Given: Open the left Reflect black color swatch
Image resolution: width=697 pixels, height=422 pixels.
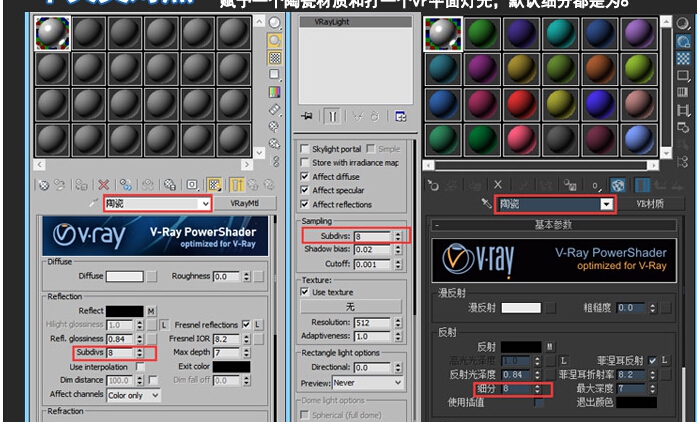Looking at the screenshot, I should pyautogui.click(x=124, y=311).
